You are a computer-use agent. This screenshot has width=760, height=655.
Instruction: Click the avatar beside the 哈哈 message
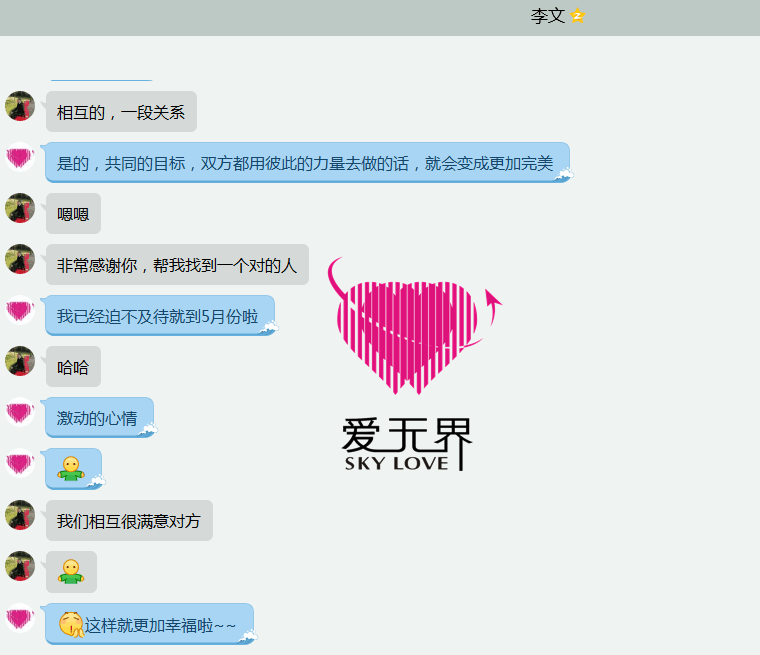[x=20, y=361]
